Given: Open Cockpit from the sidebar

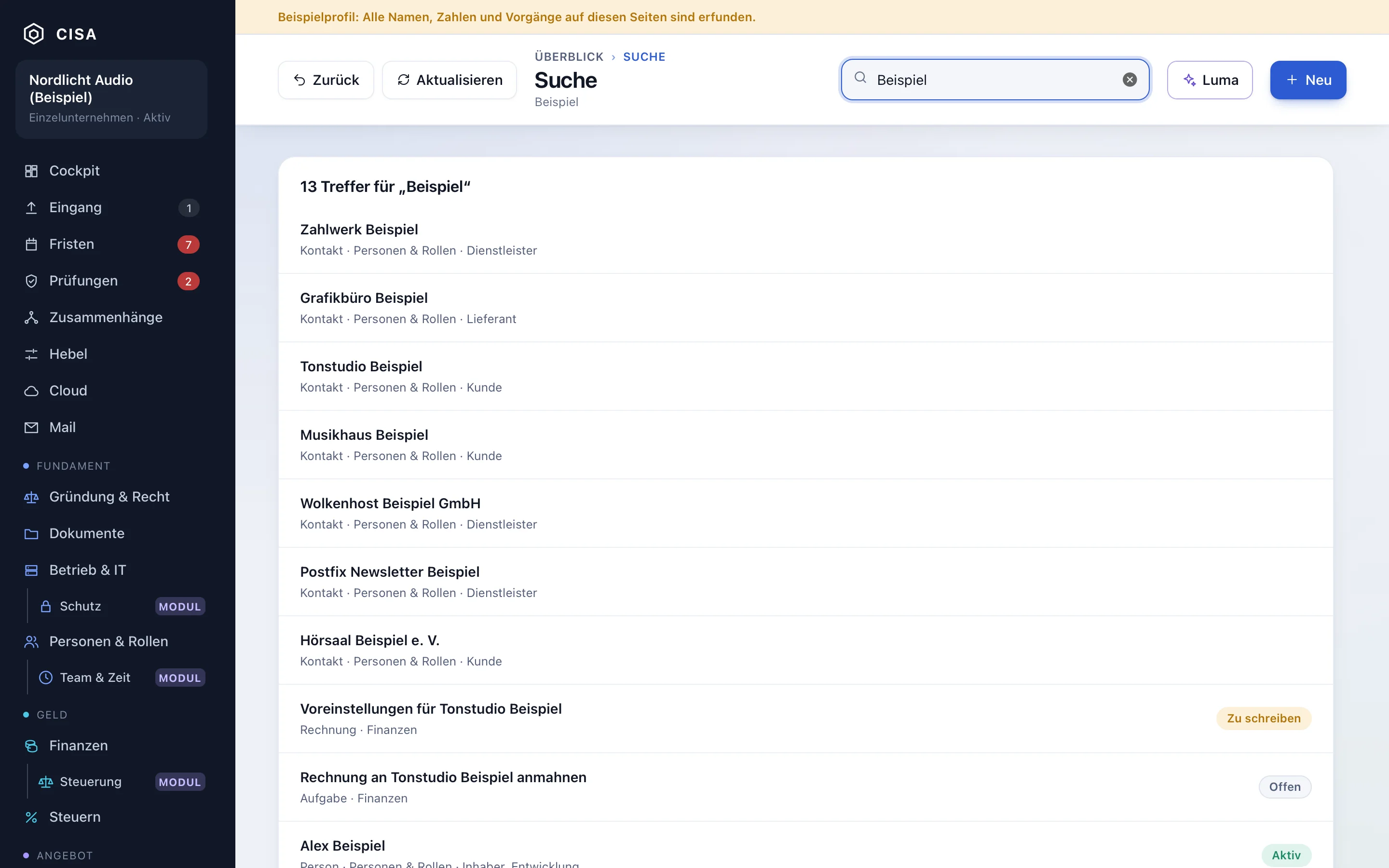Looking at the screenshot, I should (111, 171).
